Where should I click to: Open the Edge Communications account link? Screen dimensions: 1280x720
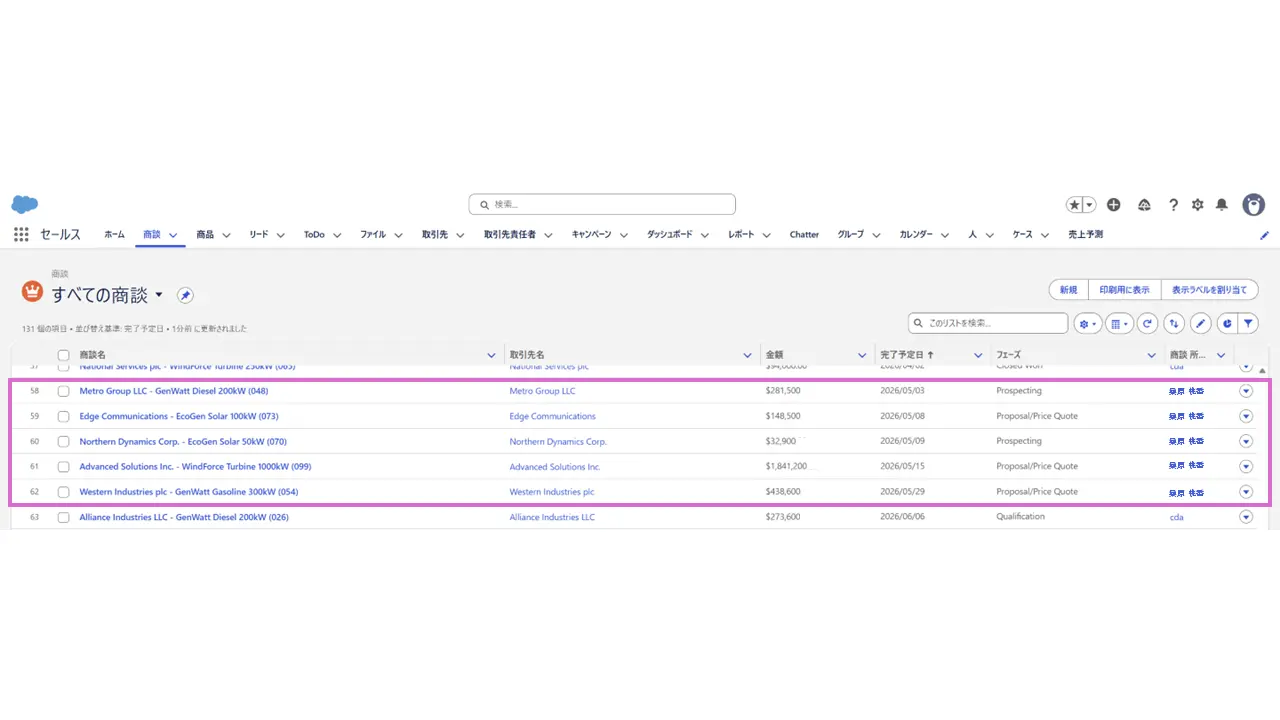pos(552,416)
